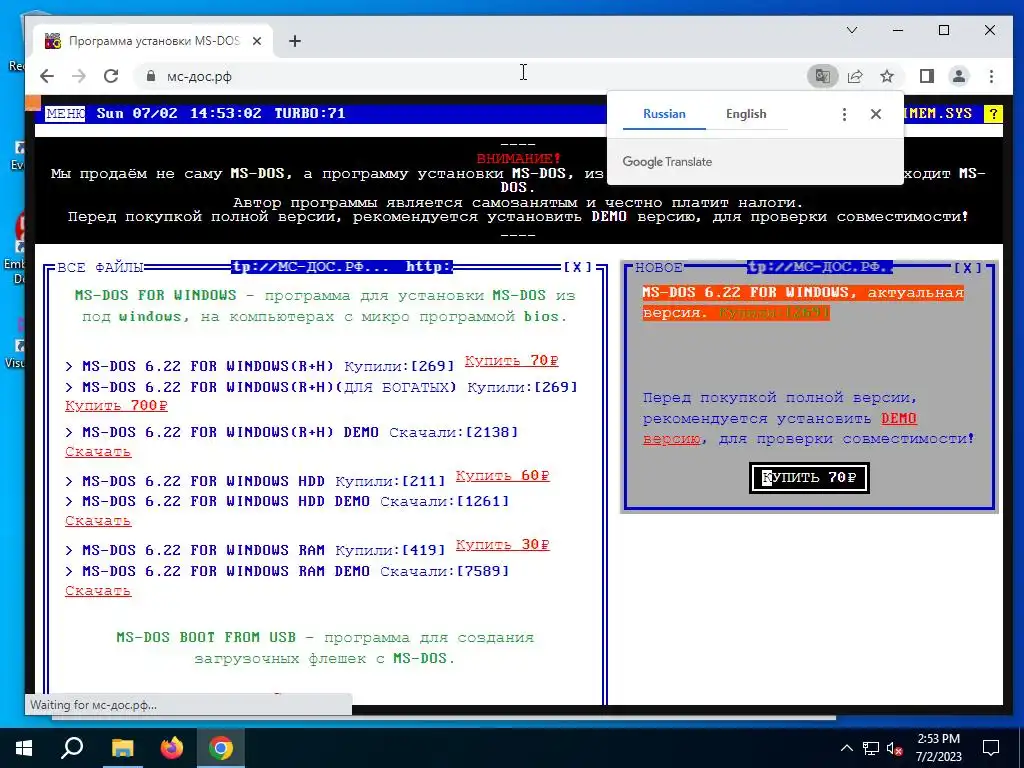The image size is (1024, 768).
Task: Click the orange MS-DOS 6.22 FOR WINDOWS banner
Action: (803, 302)
